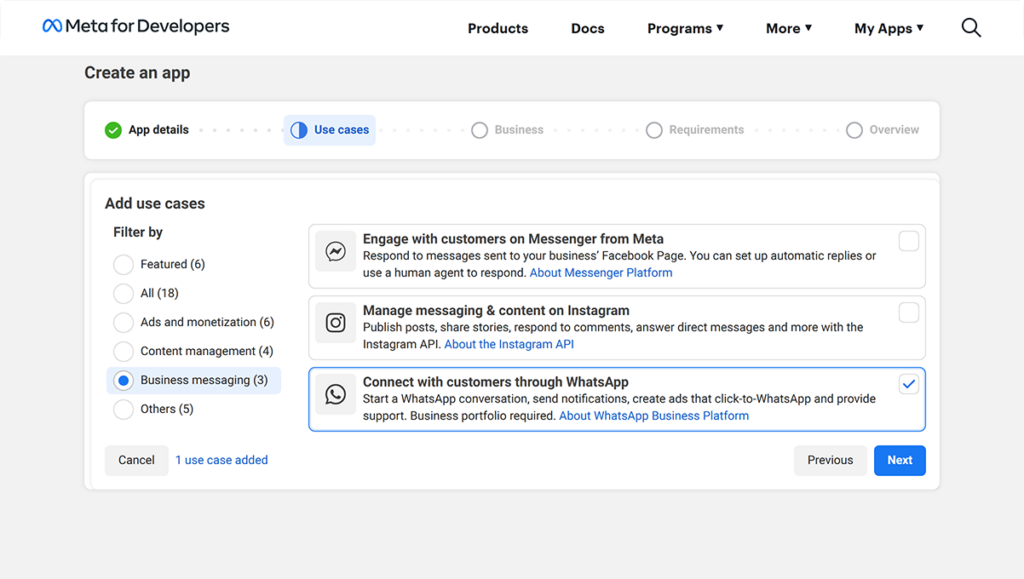
Task: Open search with the magnifying glass icon
Action: tap(971, 28)
